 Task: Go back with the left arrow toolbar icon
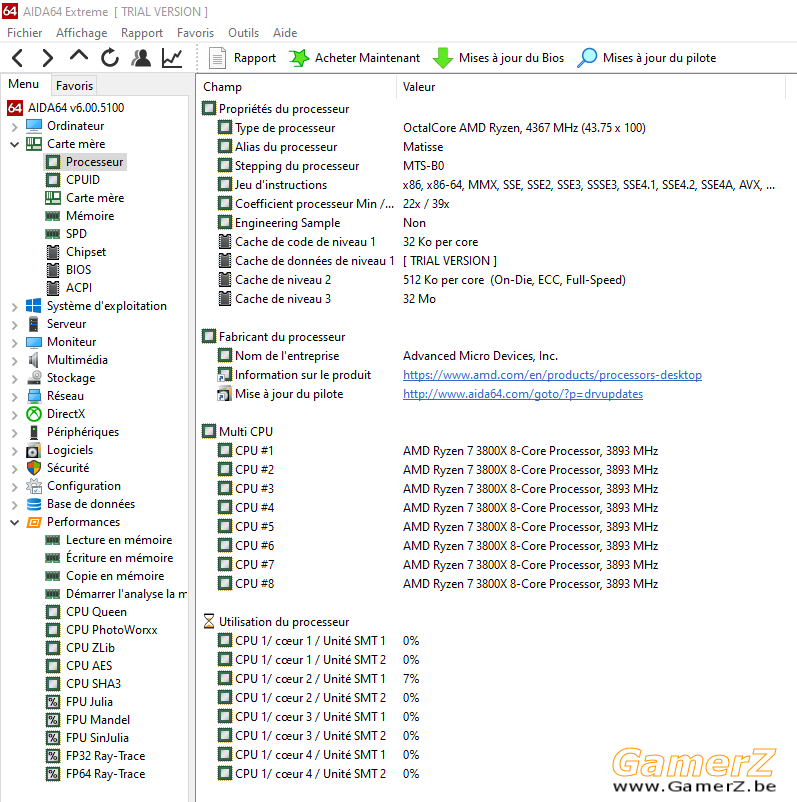pos(18,58)
